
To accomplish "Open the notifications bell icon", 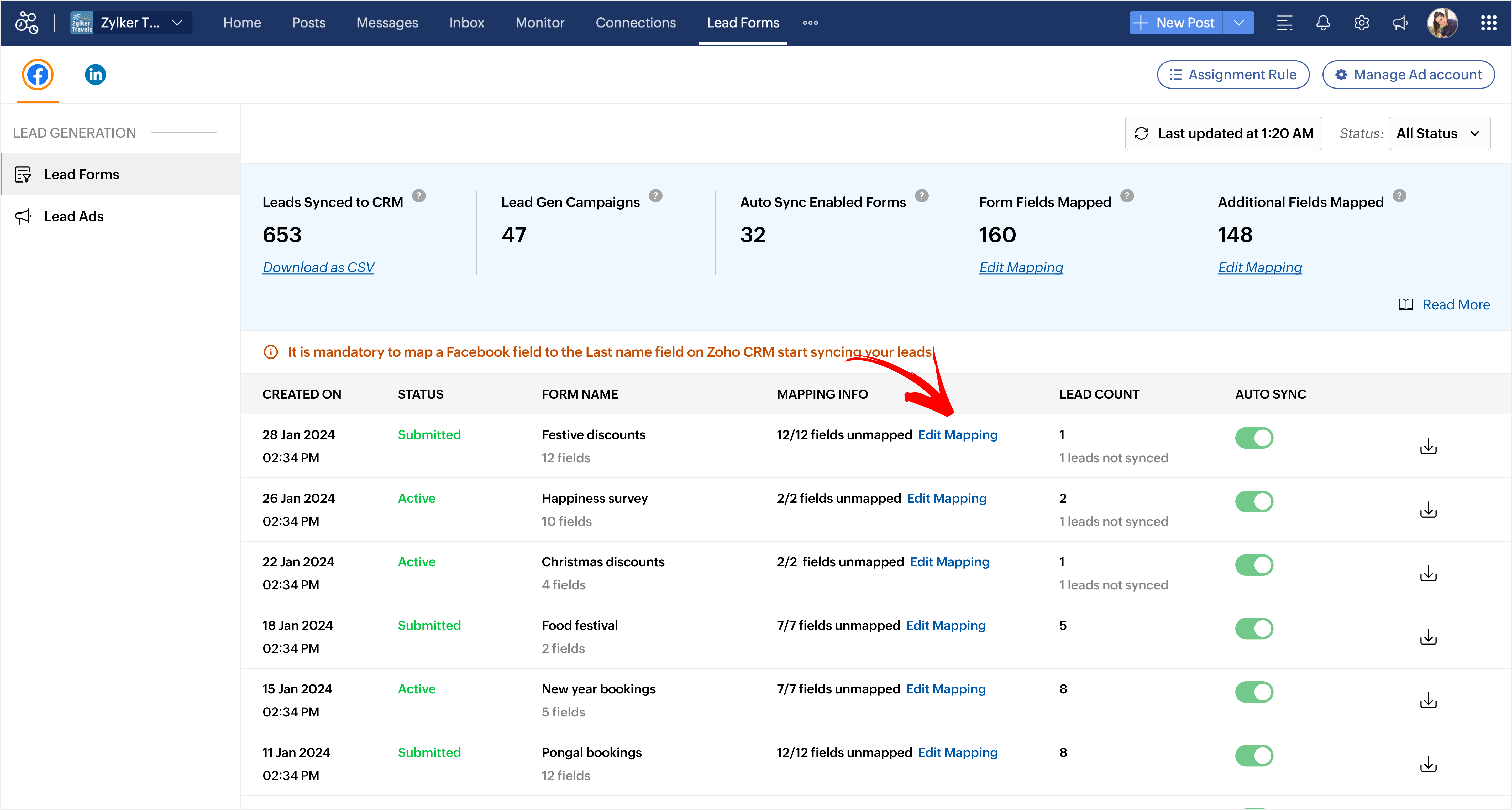I will point(1322,23).
